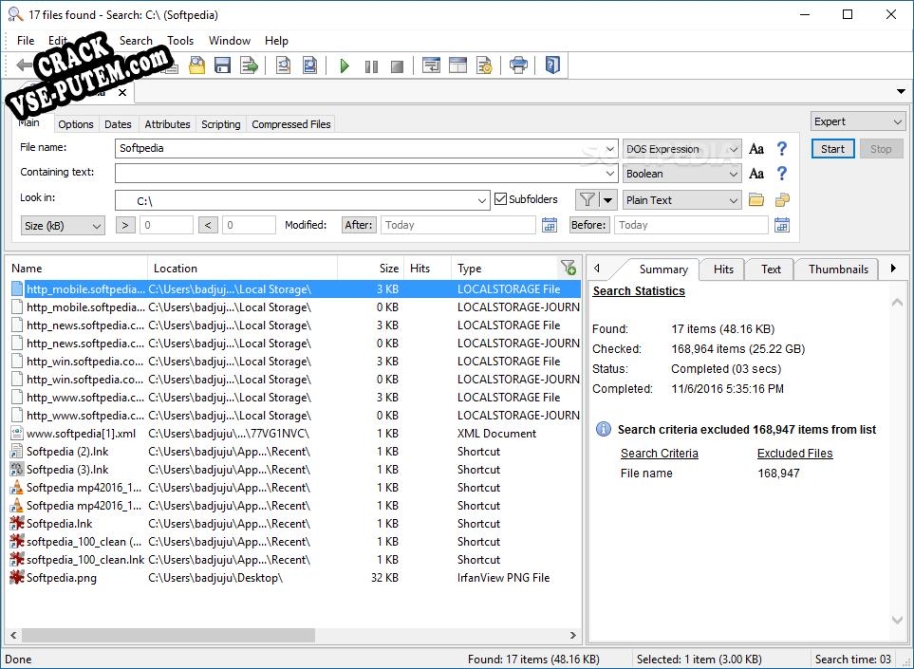Pause the search with the toolbar pause icon

(x=371, y=66)
